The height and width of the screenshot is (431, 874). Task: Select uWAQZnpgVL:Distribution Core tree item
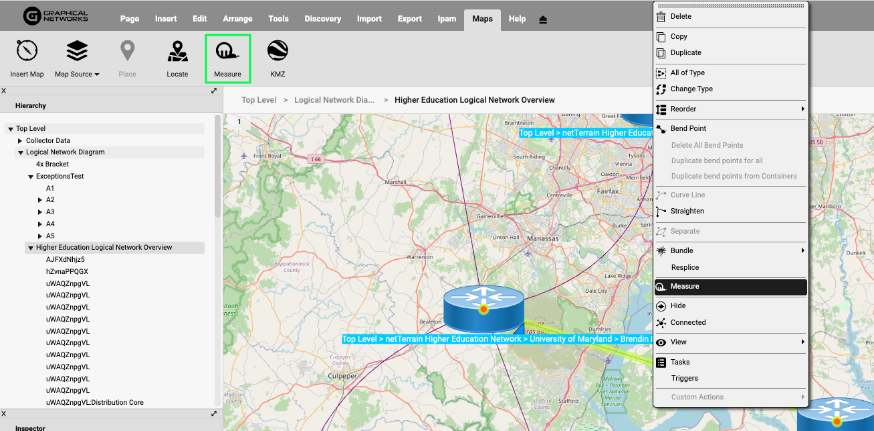coord(94,402)
